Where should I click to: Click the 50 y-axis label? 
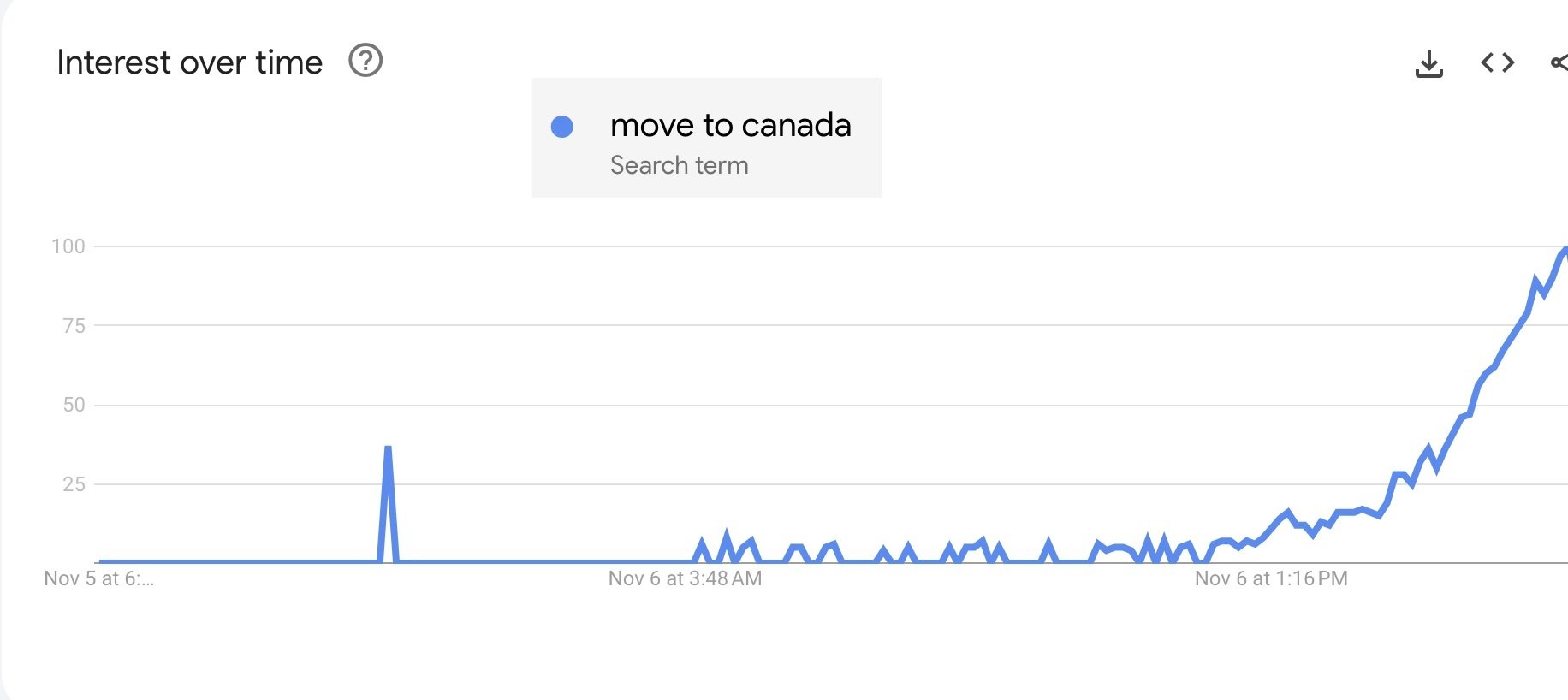[x=74, y=405]
